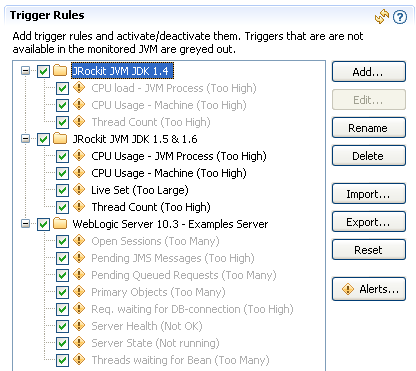This screenshot has width=416, height=371.
Task: Click warning icon beside Pending JMS Messages
Action: coord(79,258)
